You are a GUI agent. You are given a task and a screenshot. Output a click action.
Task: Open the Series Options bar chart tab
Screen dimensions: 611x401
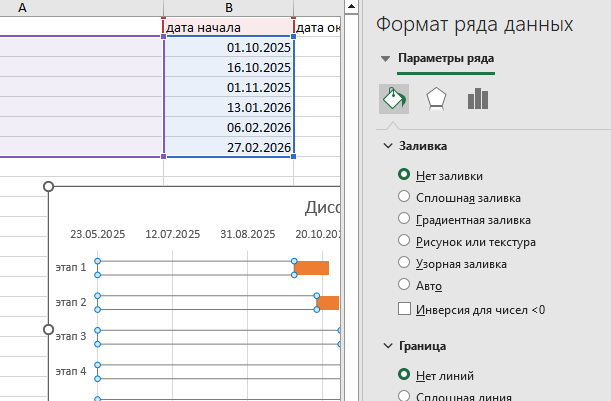pos(478,99)
